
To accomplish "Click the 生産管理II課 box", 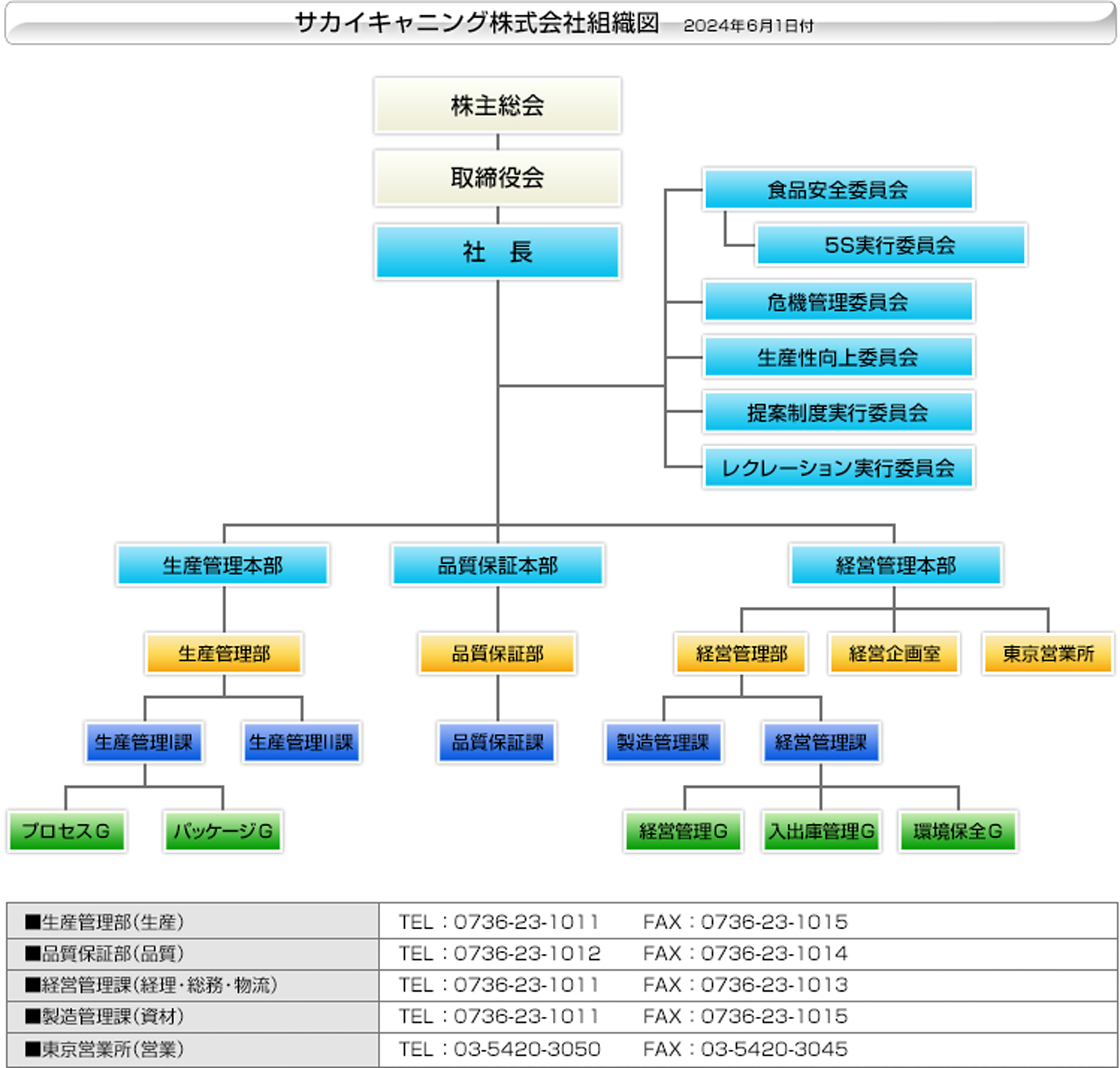I will pyautogui.click(x=302, y=742).
